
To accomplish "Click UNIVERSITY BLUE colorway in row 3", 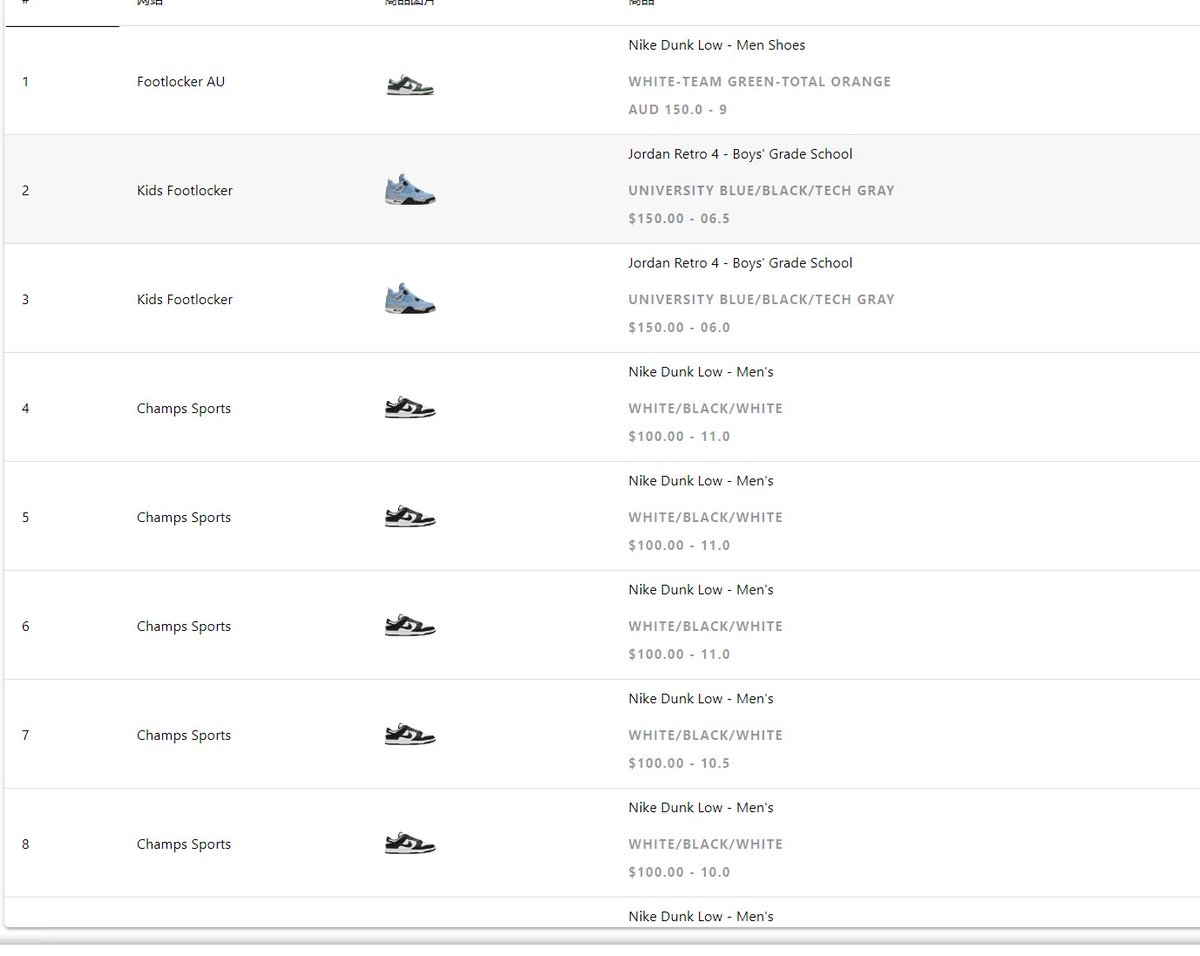I will pyautogui.click(x=762, y=300).
